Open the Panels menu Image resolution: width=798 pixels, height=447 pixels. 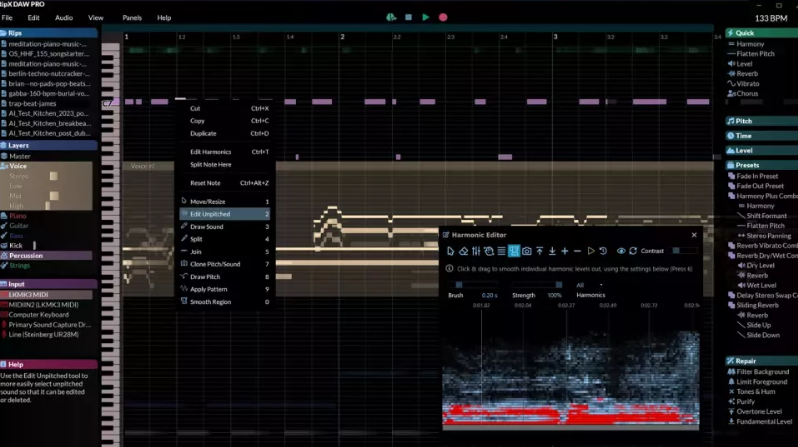pos(132,18)
